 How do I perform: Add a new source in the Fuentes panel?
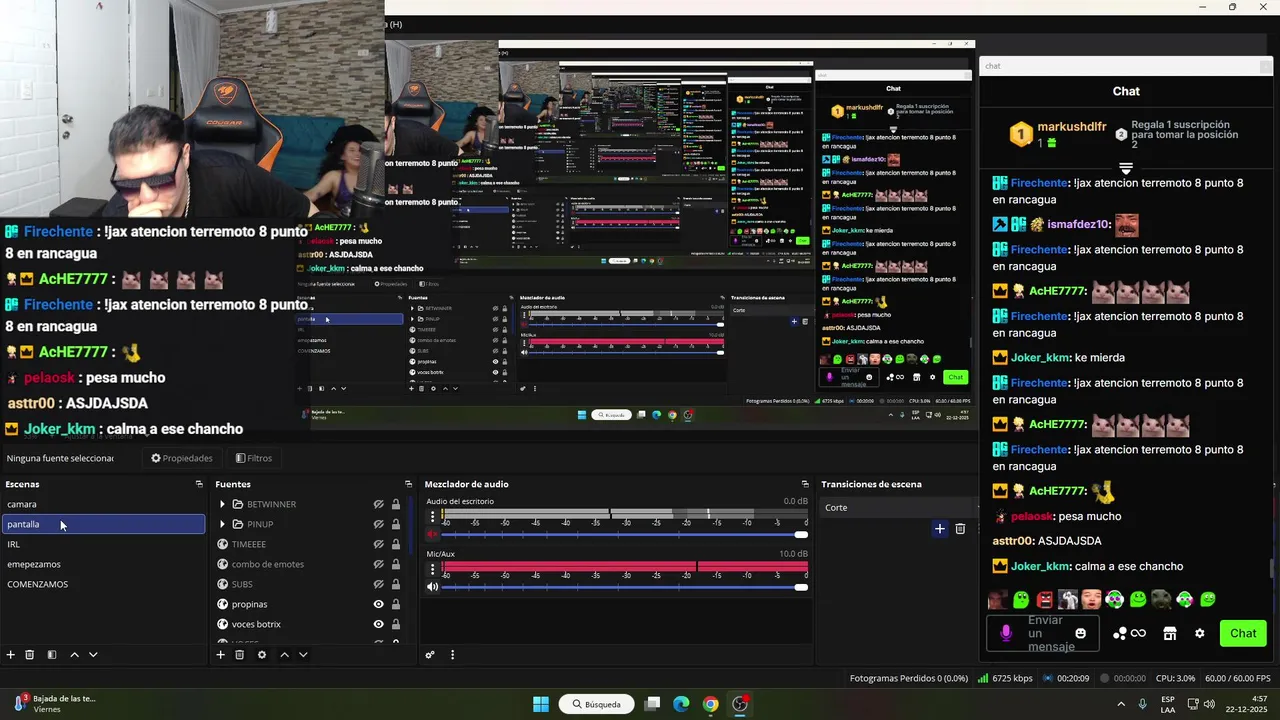[x=220, y=655]
